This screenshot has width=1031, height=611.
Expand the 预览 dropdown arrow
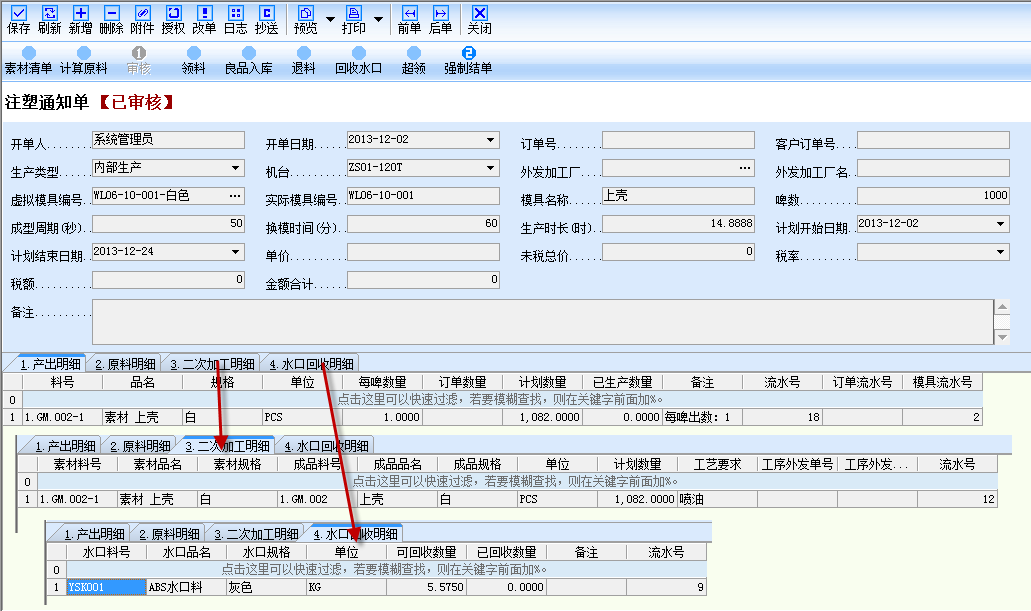coord(330,20)
